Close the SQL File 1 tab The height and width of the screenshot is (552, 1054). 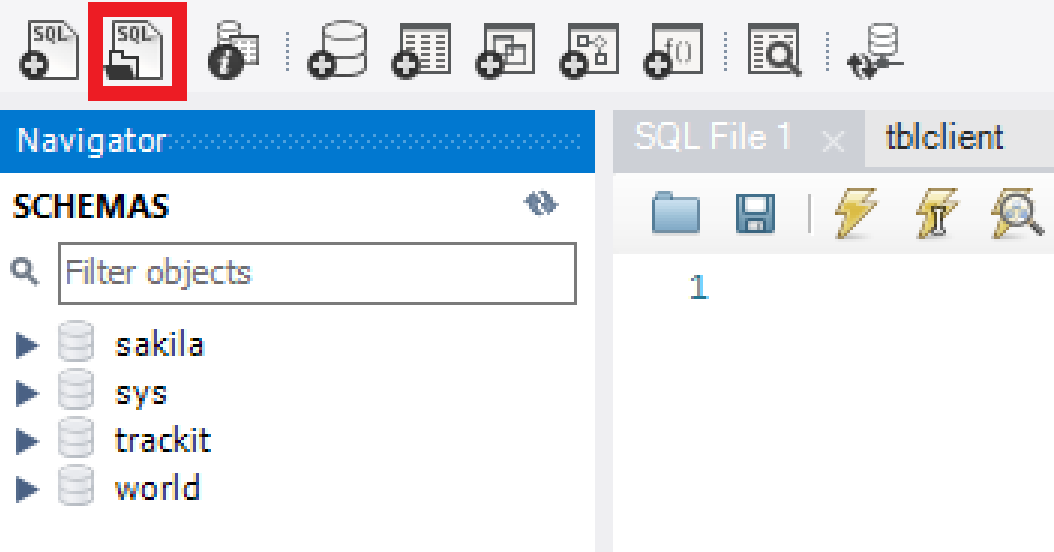832,142
